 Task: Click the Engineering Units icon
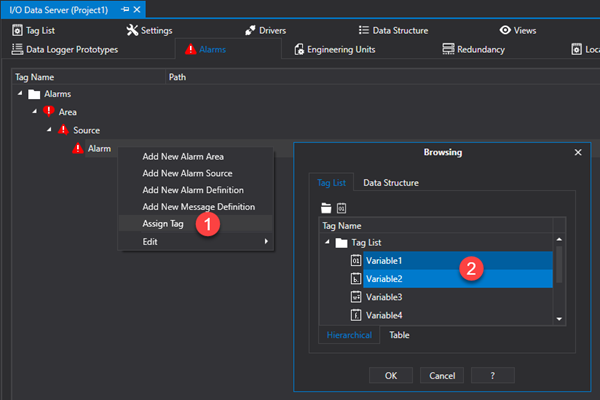(x=299, y=49)
